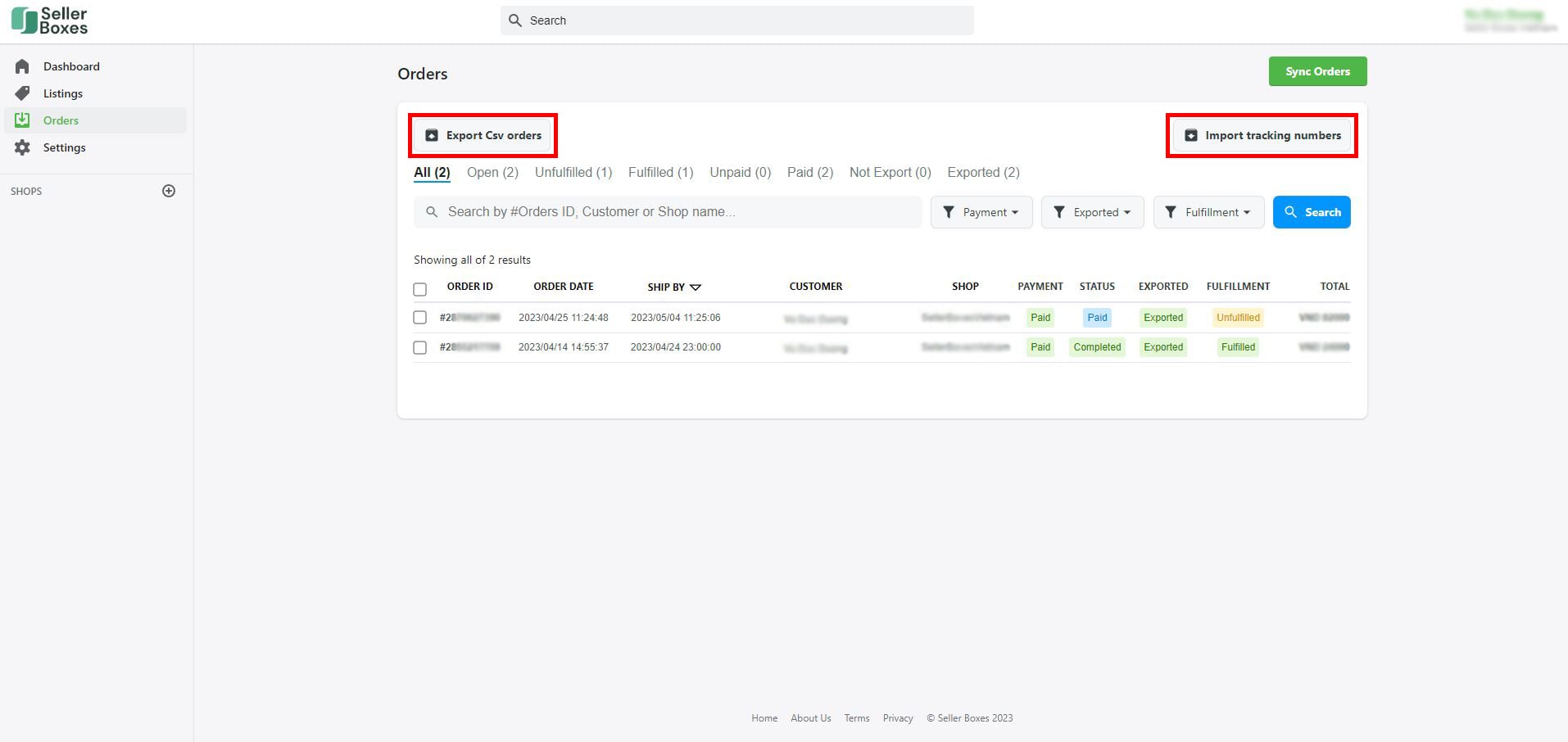The width and height of the screenshot is (1568, 742).
Task: Check the box for the 2023/04/25 order
Action: coord(419,317)
